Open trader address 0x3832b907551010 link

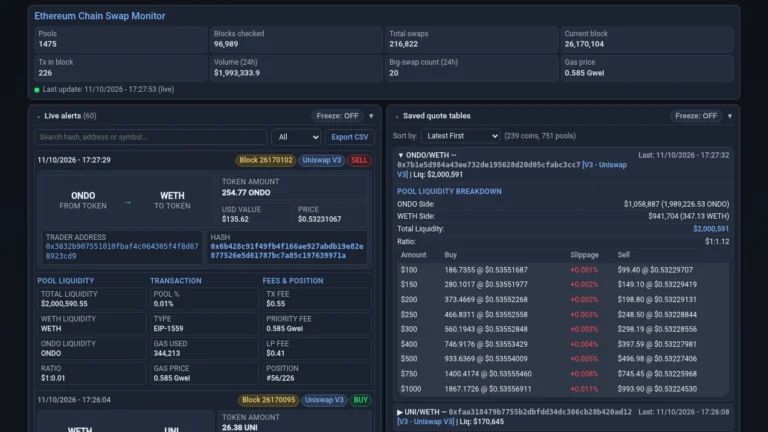pos(122,251)
